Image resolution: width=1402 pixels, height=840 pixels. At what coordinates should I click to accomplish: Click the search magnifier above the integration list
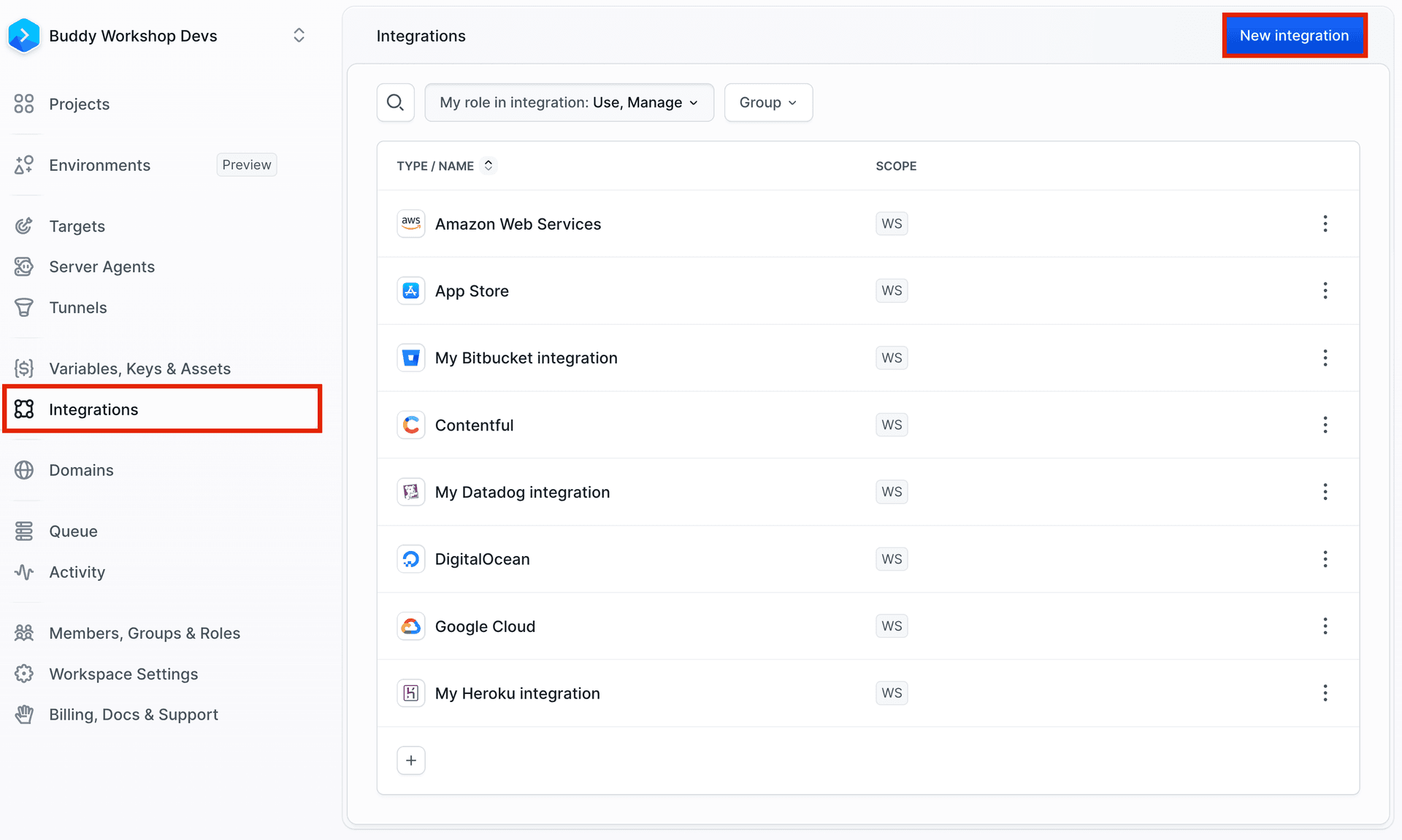(395, 102)
